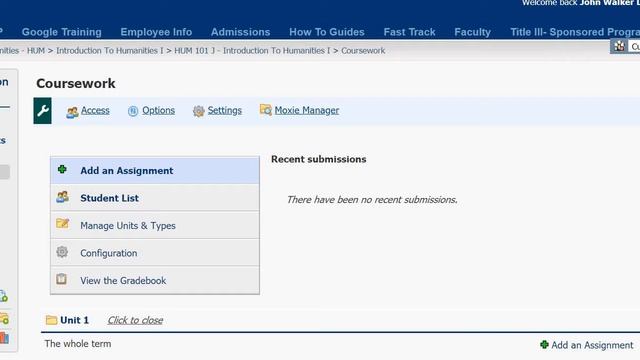Open the Admissions tab
This screenshot has height=360, width=640.
coord(240,32)
